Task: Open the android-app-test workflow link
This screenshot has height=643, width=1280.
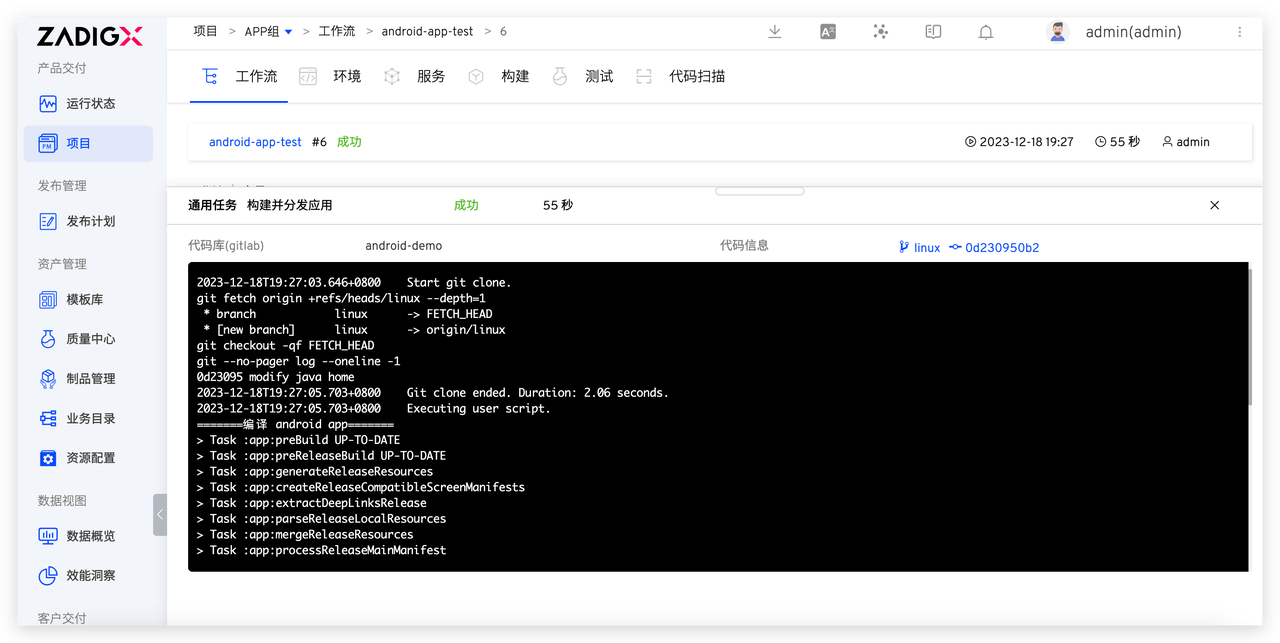Action: coord(255,142)
